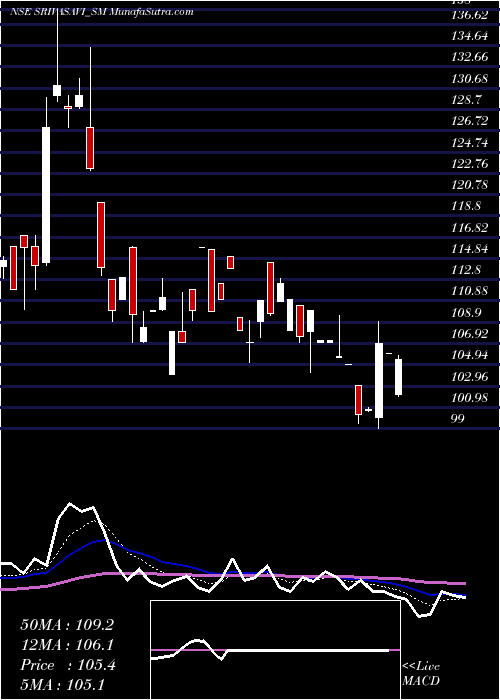
Task: Select the Price : 105.4 readout
Action: [x=68, y=665]
